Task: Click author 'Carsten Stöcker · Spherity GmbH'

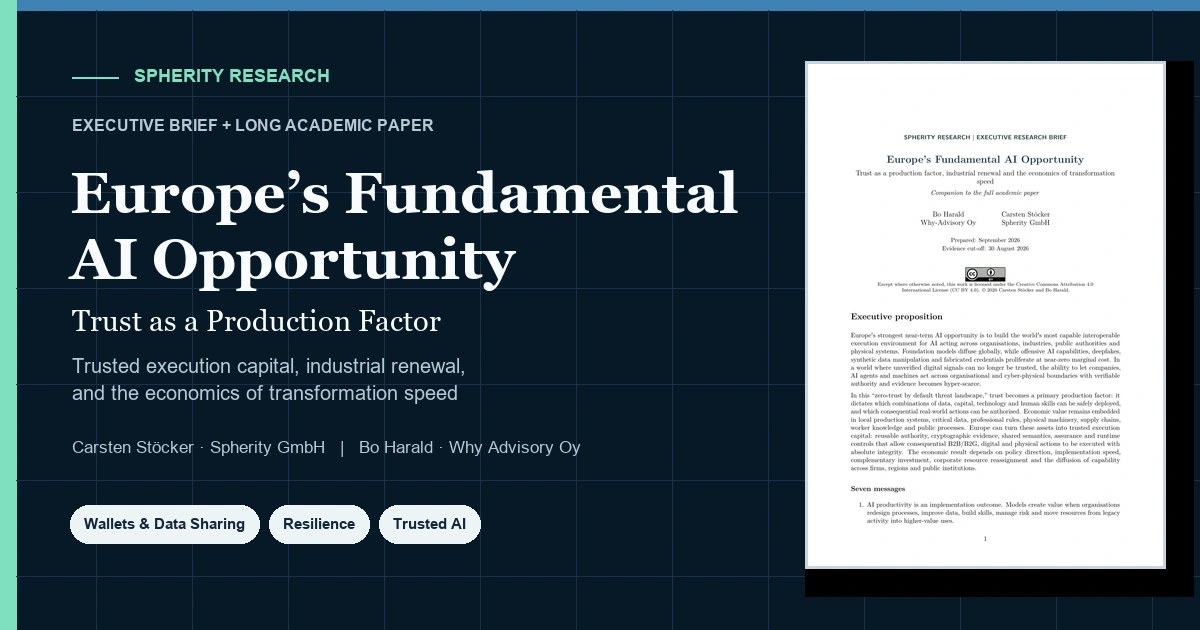Action: (x=198, y=447)
